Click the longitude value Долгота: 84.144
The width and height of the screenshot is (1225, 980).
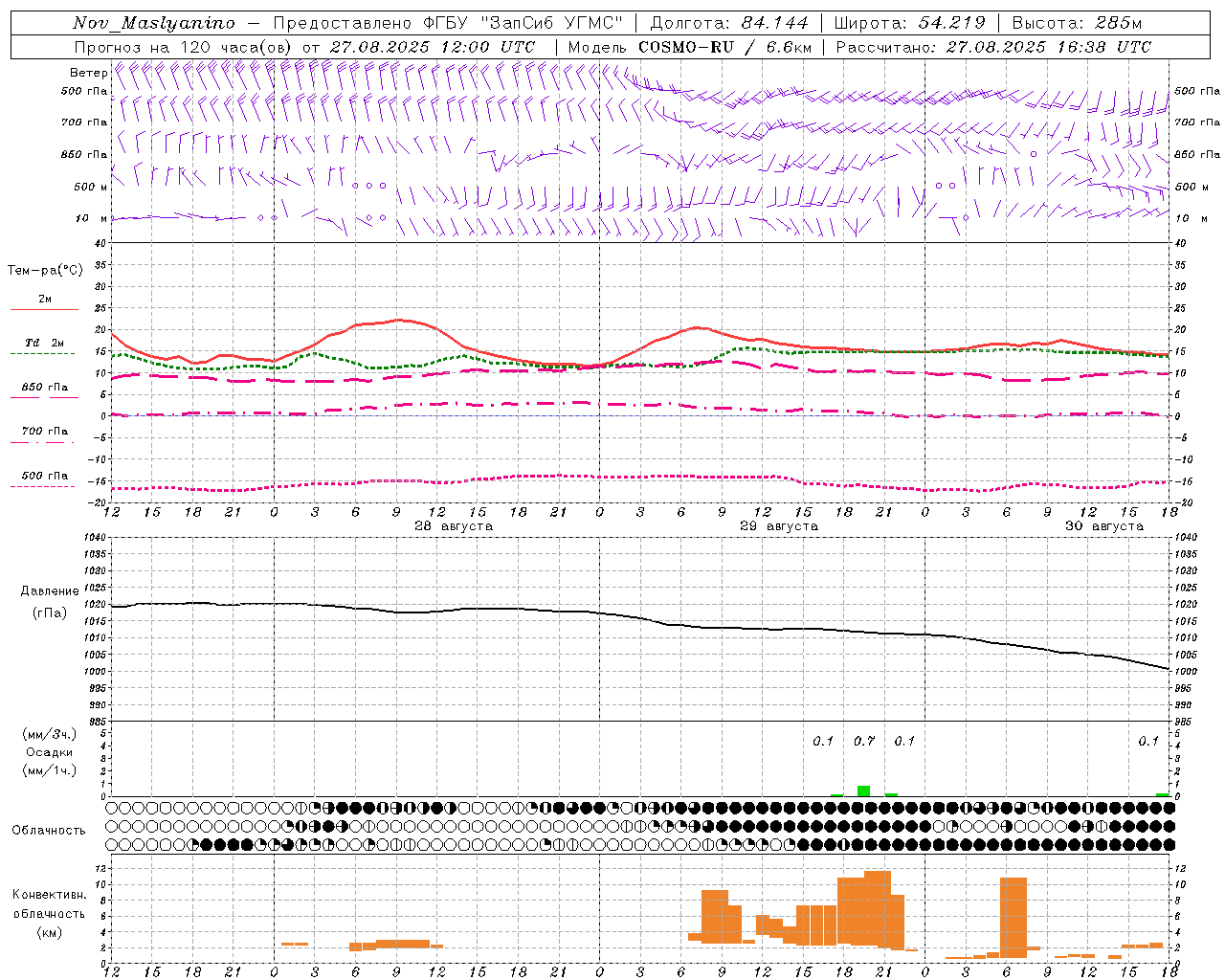point(729,23)
